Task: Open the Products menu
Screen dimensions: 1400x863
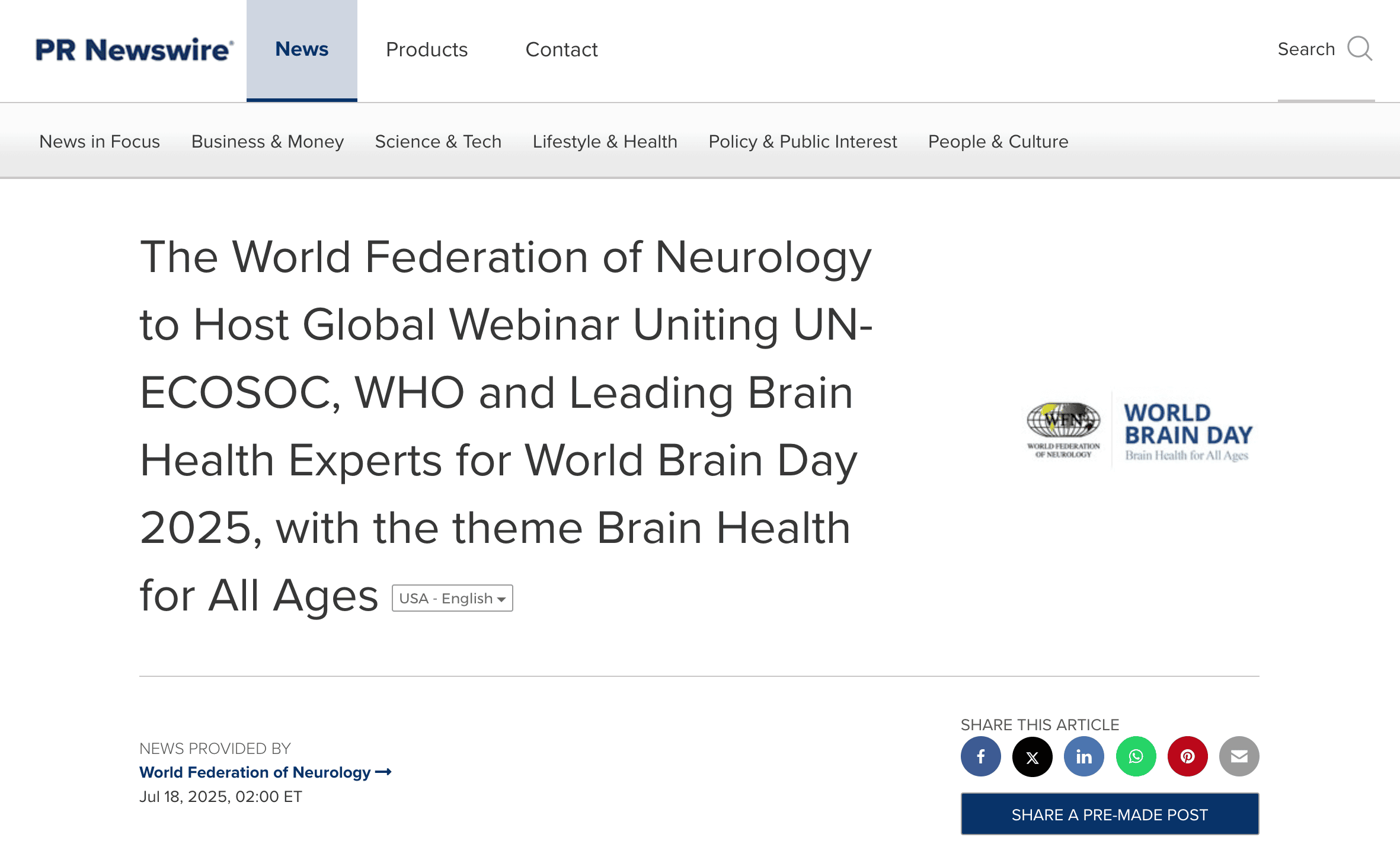Action: [427, 50]
